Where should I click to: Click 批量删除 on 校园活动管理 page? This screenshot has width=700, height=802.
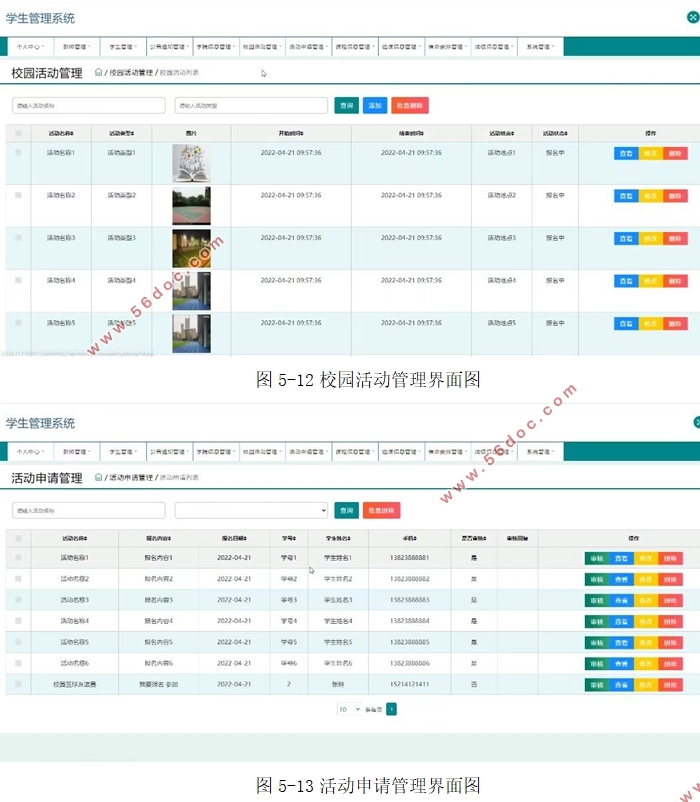[x=410, y=105]
